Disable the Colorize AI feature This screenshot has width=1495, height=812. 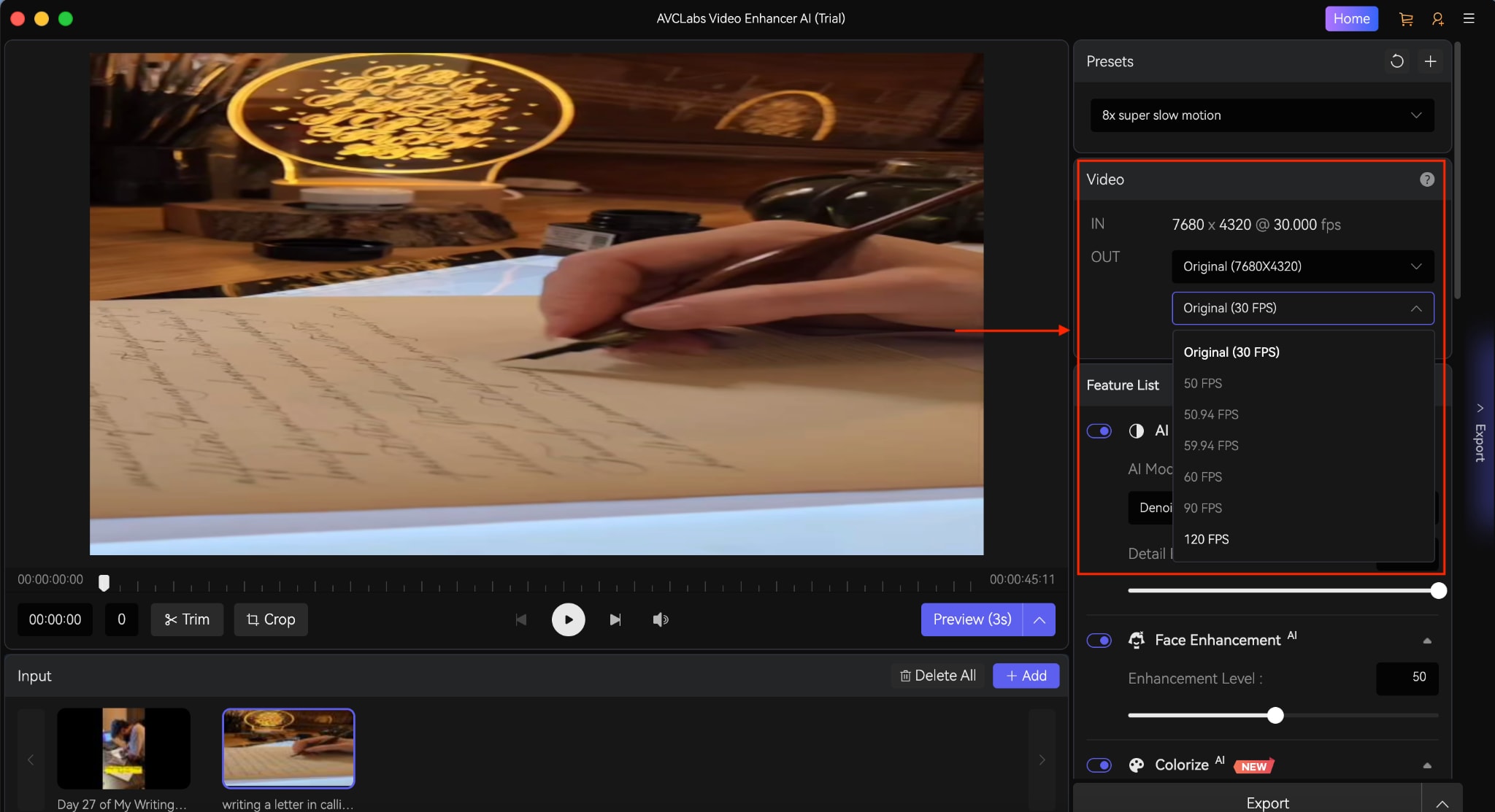(1099, 765)
